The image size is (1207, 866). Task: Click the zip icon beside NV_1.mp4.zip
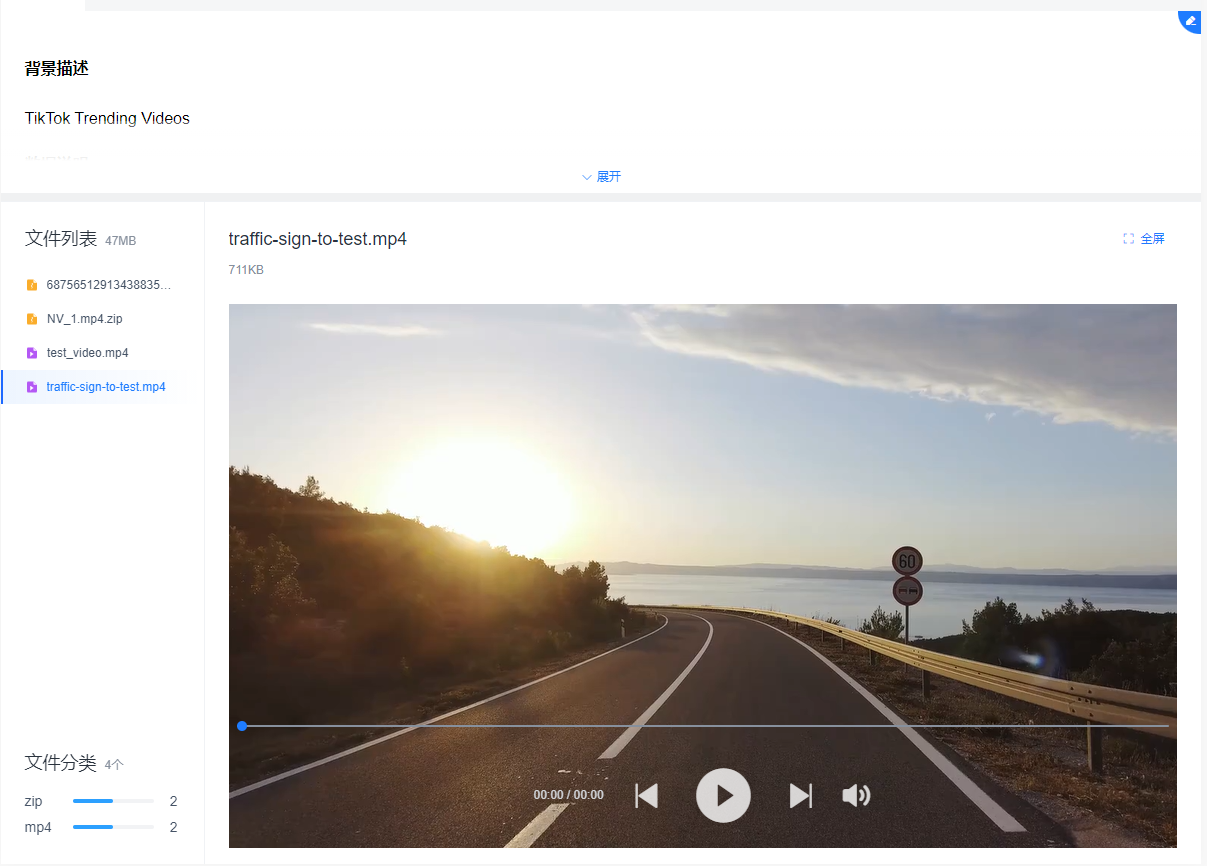click(32, 319)
